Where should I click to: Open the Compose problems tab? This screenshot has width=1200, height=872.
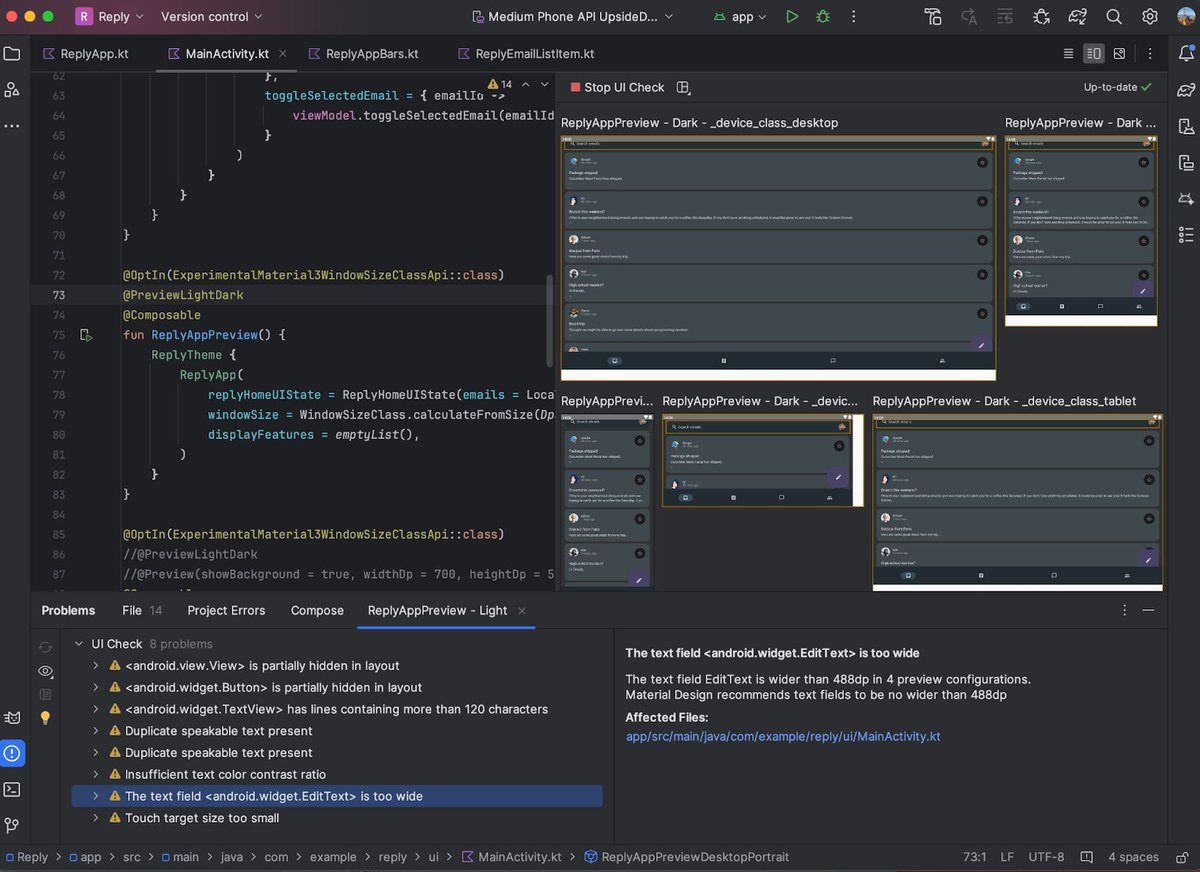pos(317,610)
